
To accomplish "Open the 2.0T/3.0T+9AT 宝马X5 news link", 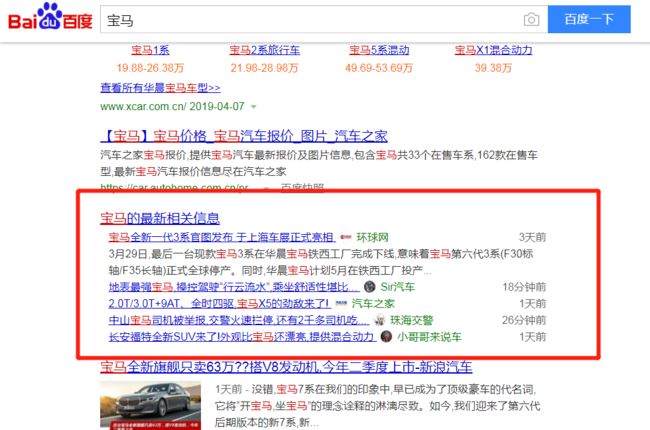I will point(219,304).
